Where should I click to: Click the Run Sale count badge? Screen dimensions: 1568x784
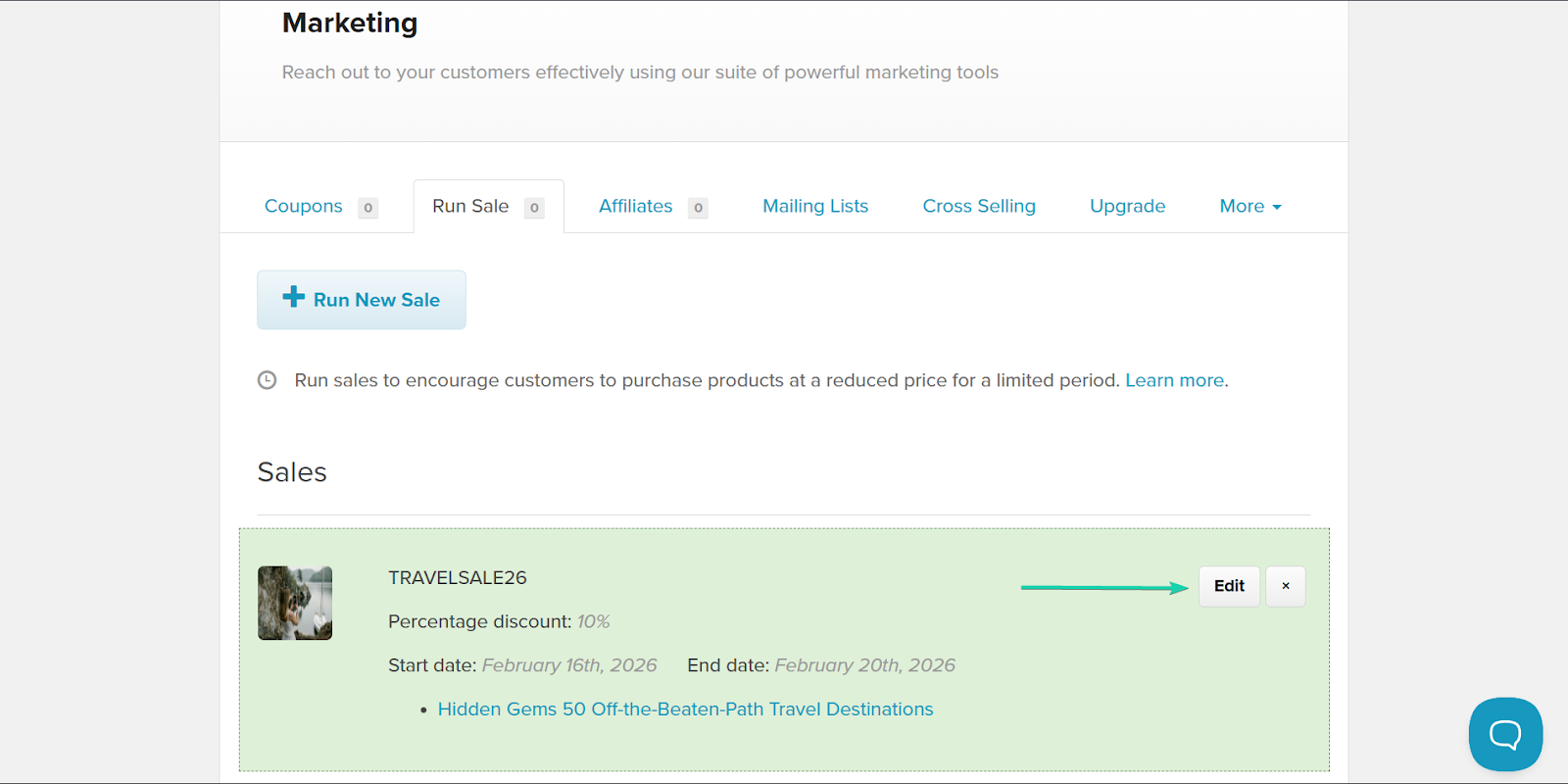pyautogui.click(x=534, y=208)
